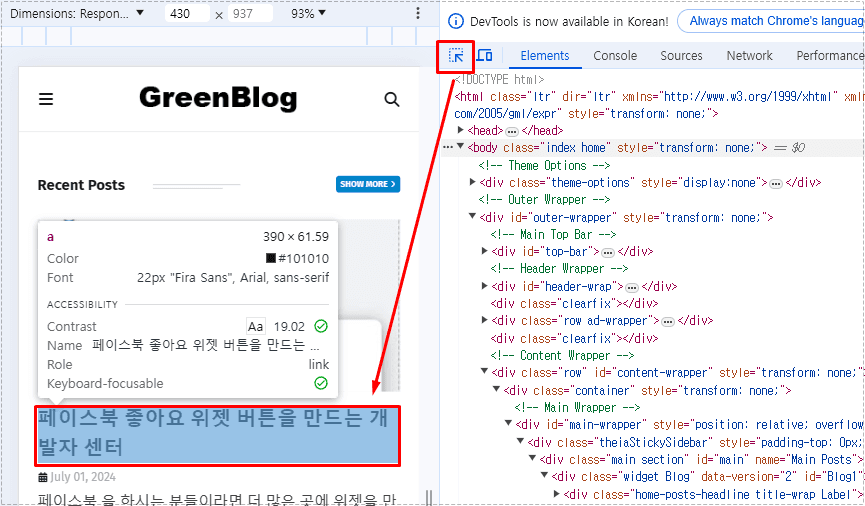Click the Recent Posts heading
The width and height of the screenshot is (865, 506).
point(81,185)
